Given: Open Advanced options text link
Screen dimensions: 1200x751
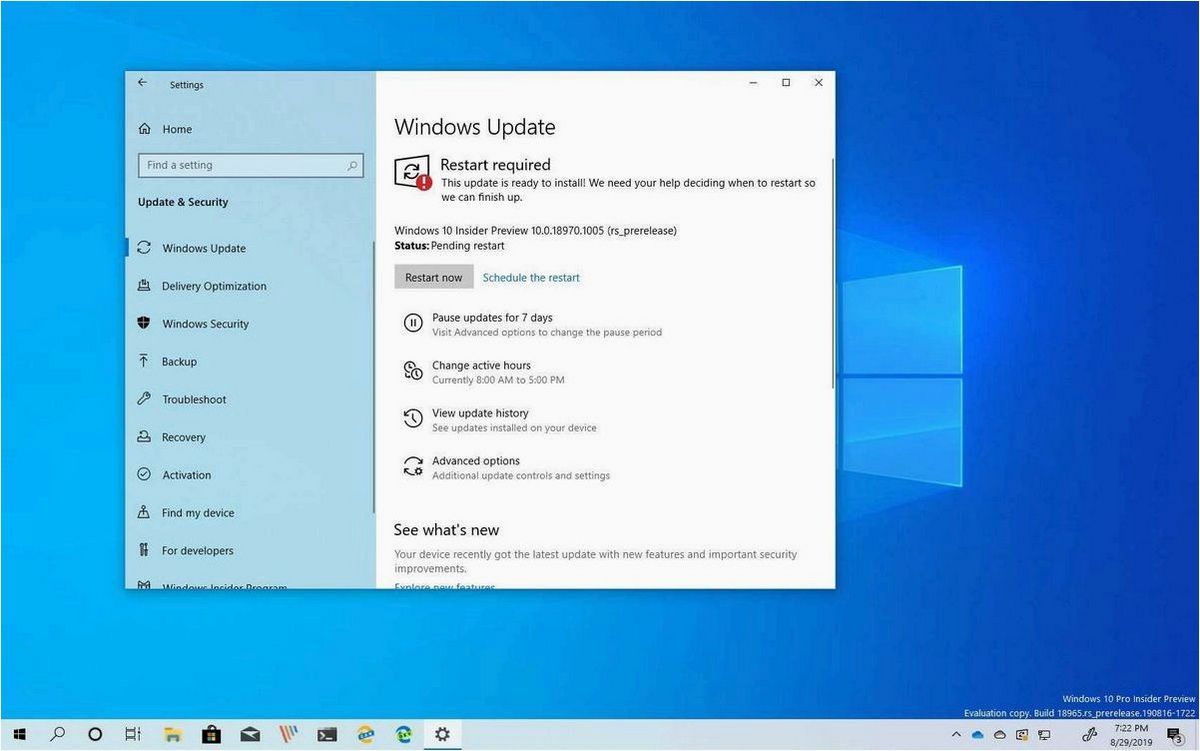Looking at the screenshot, I should pyautogui.click(x=476, y=461).
